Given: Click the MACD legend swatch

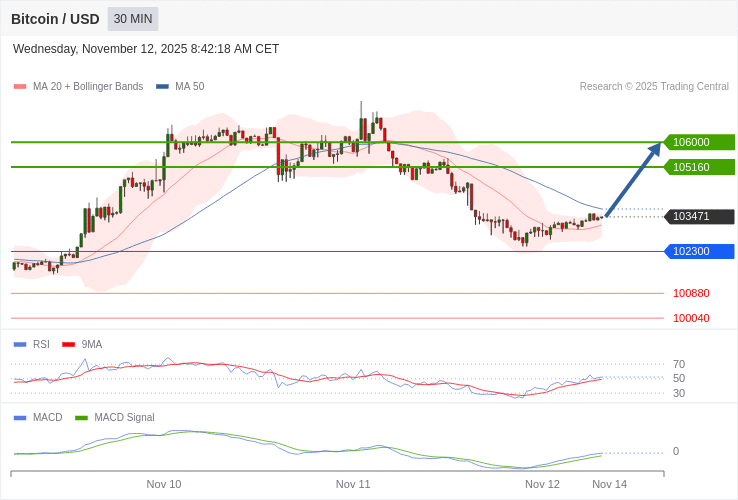Looking at the screenshot, I should (x=20, y=418).
